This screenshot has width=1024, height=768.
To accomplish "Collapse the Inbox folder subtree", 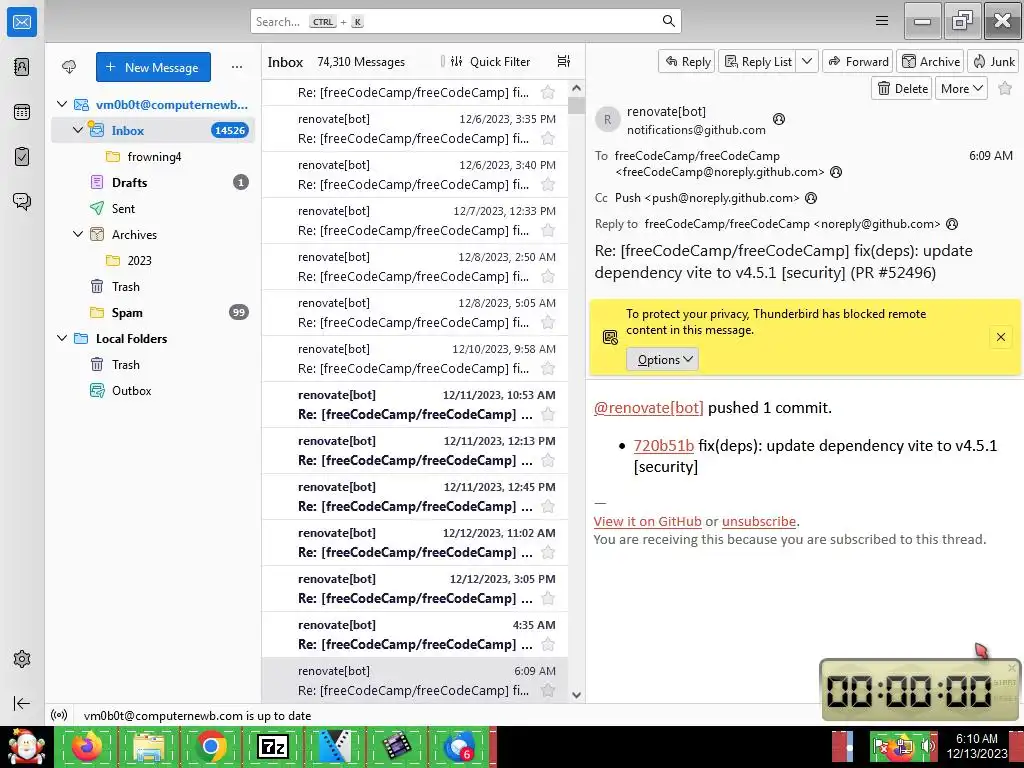I will [78, 130].
